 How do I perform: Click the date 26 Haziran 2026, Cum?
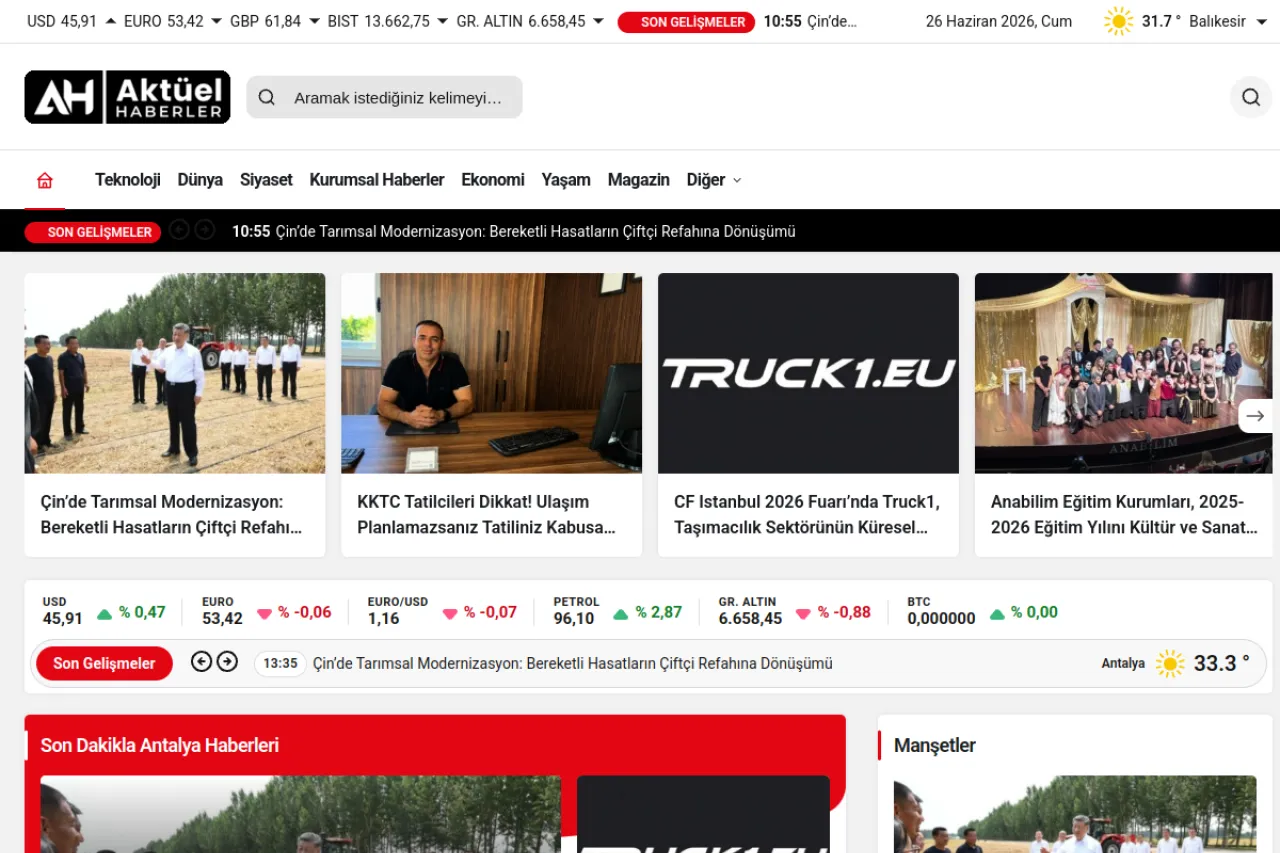click(x=999, y=21)
